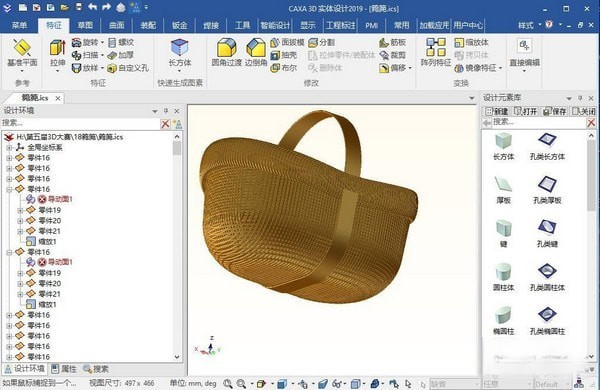Pick the 键 key catalog item

504,234
